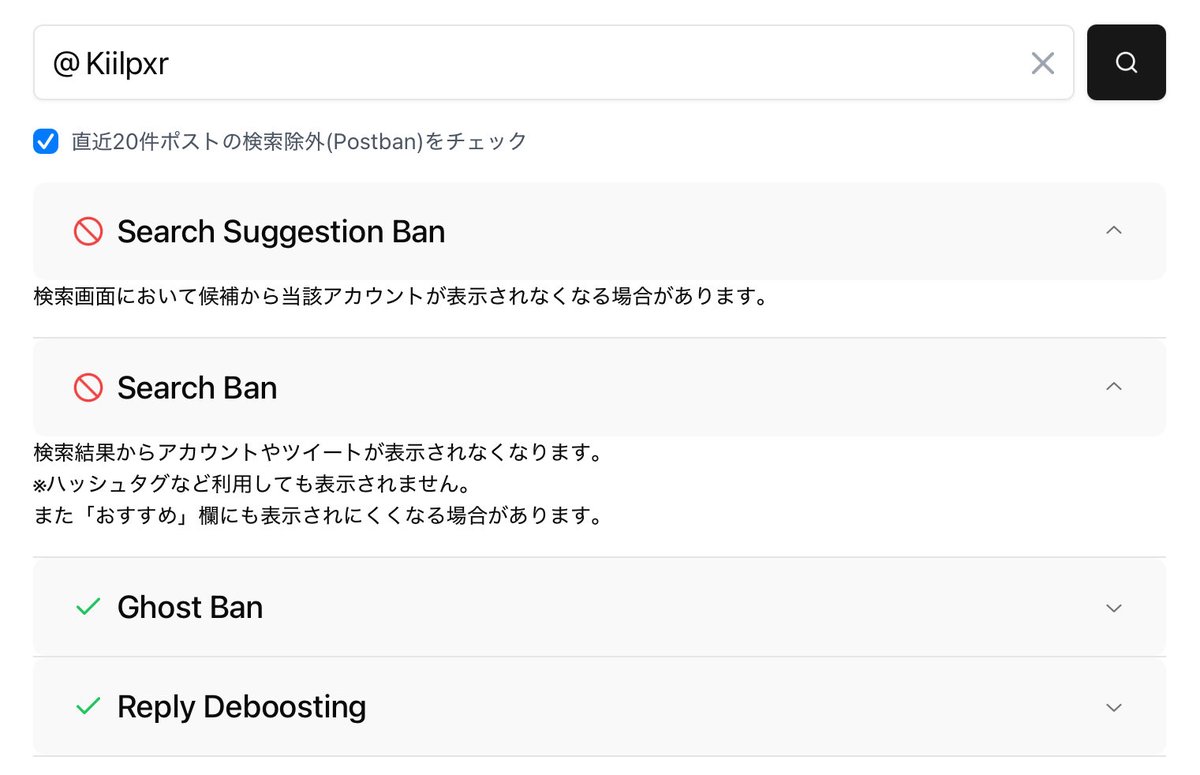
Task: Click the @ symbol in the search box
Action: [65, 64]
